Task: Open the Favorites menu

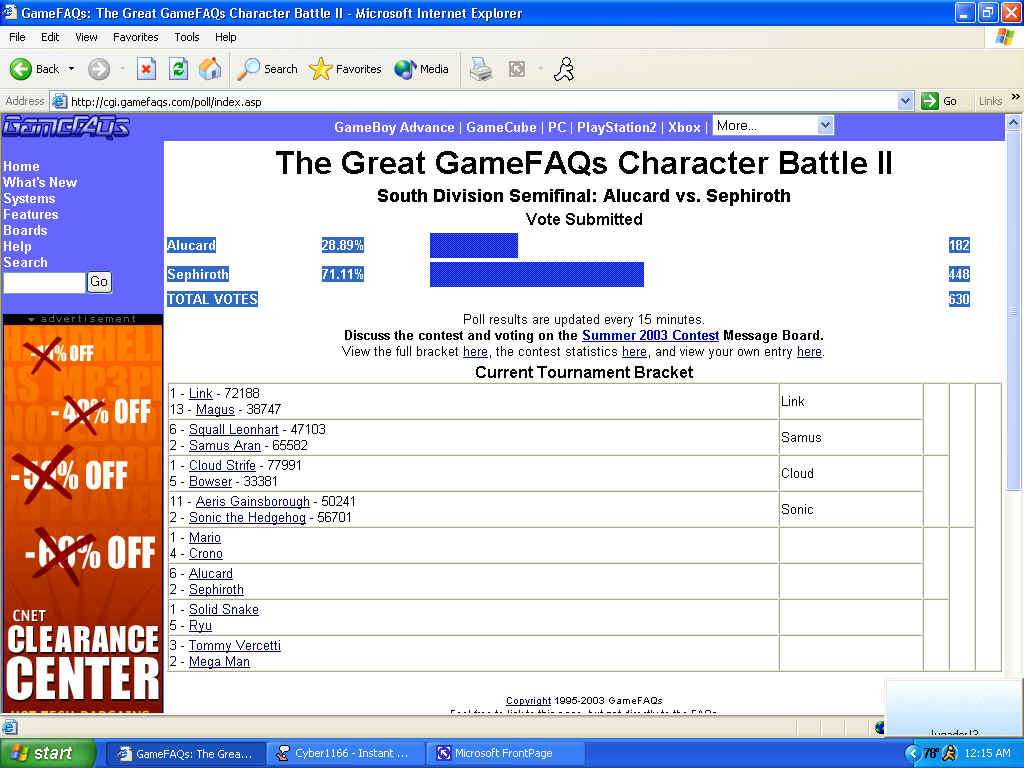Action: (x=135, y=37)
